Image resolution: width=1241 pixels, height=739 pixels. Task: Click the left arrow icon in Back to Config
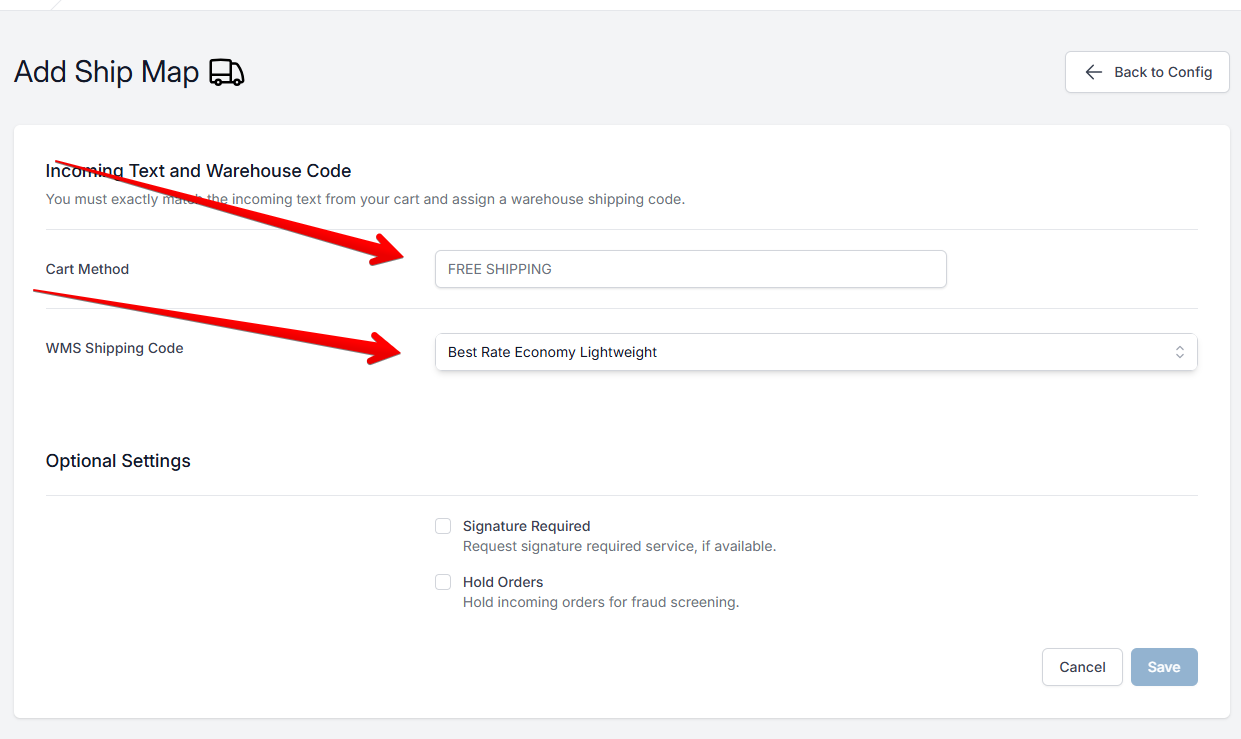(x=1094, y=72)
